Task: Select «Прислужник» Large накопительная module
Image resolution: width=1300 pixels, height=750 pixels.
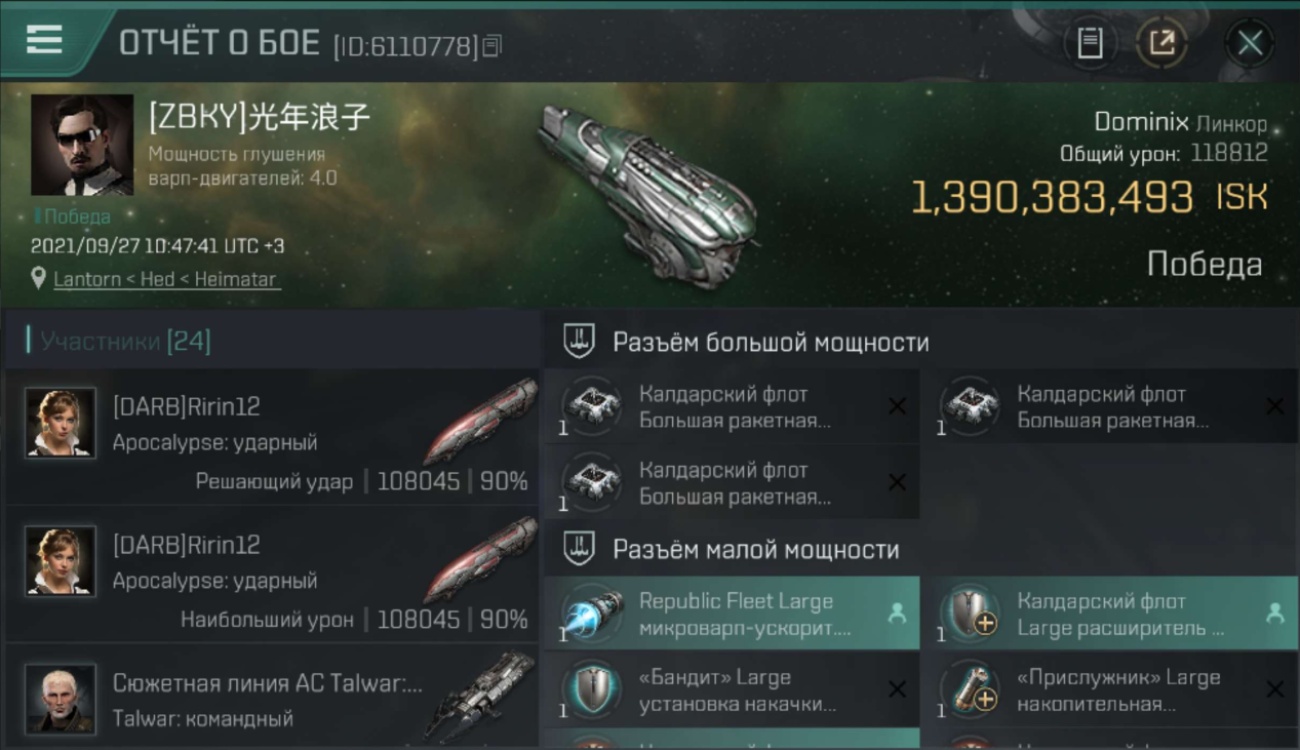Action: (x=1110, y=690)
